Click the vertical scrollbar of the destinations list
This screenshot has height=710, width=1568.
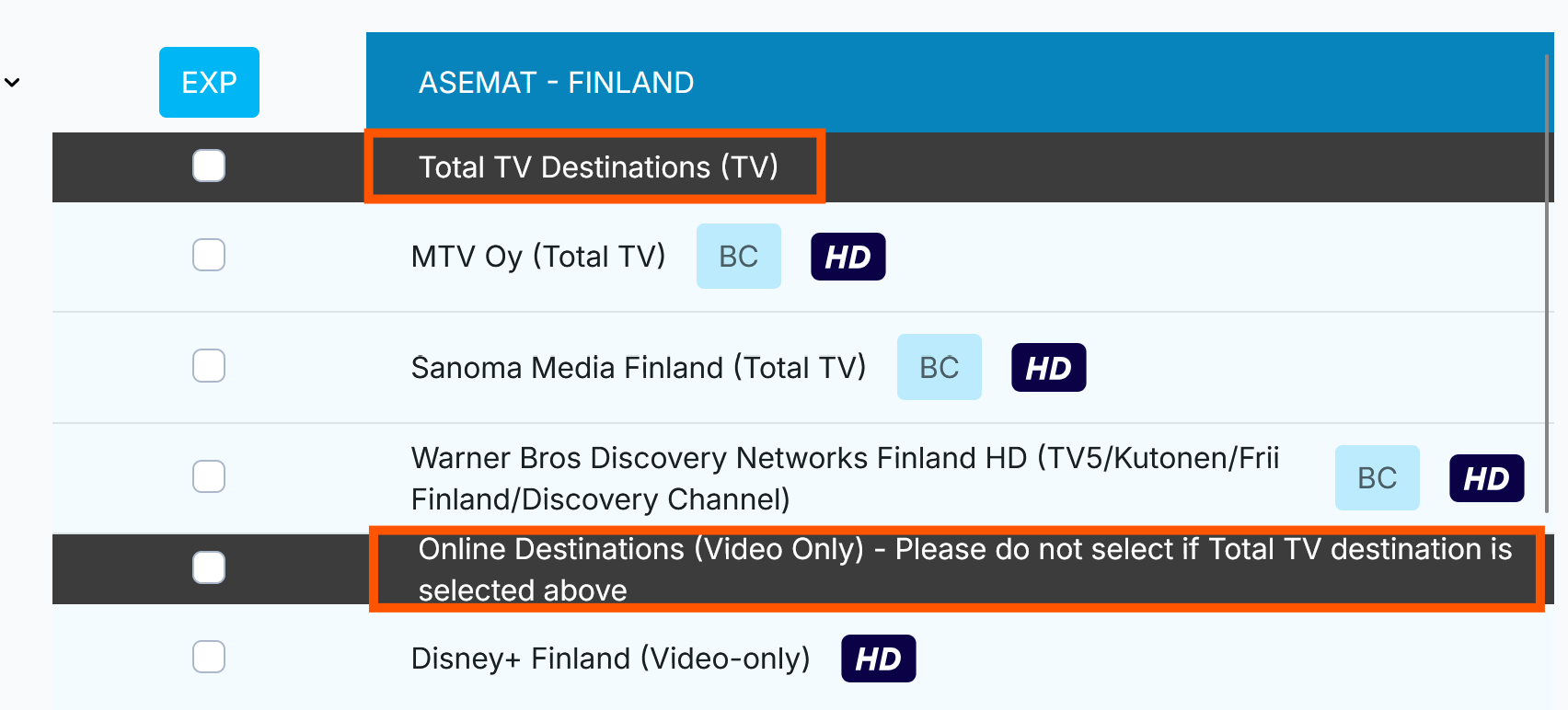[1548, 276]
